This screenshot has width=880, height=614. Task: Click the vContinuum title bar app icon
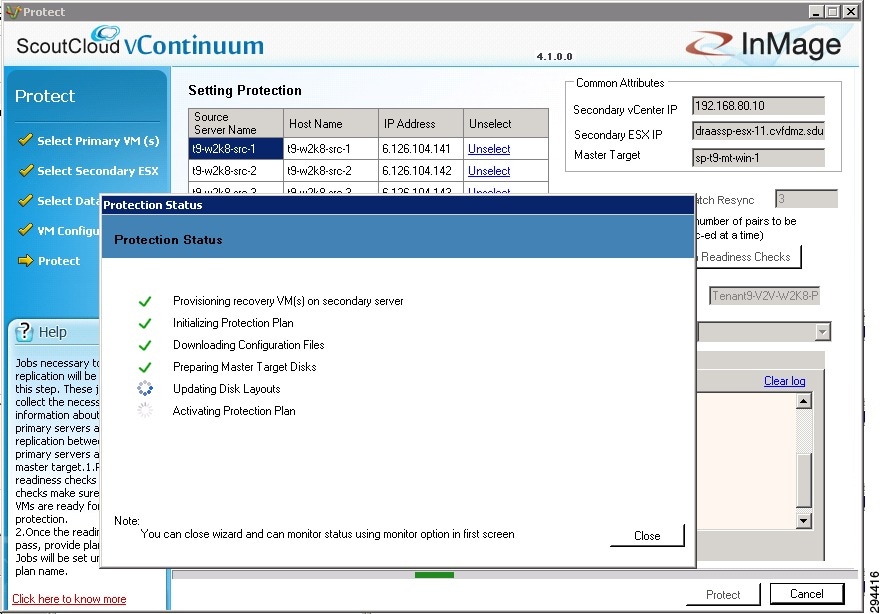(x=13, y=11)
